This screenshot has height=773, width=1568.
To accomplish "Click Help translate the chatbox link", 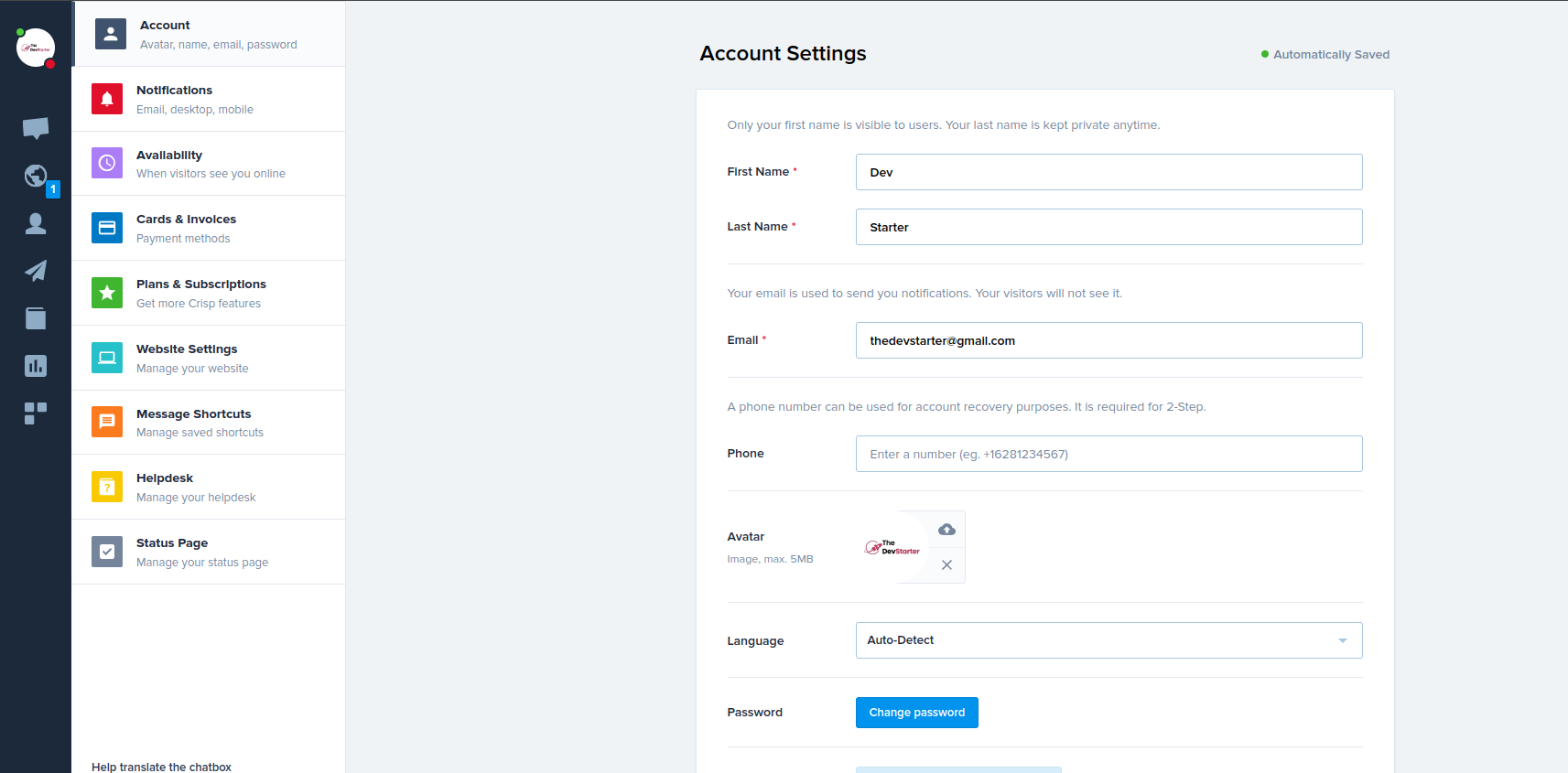I will [161, 767].
